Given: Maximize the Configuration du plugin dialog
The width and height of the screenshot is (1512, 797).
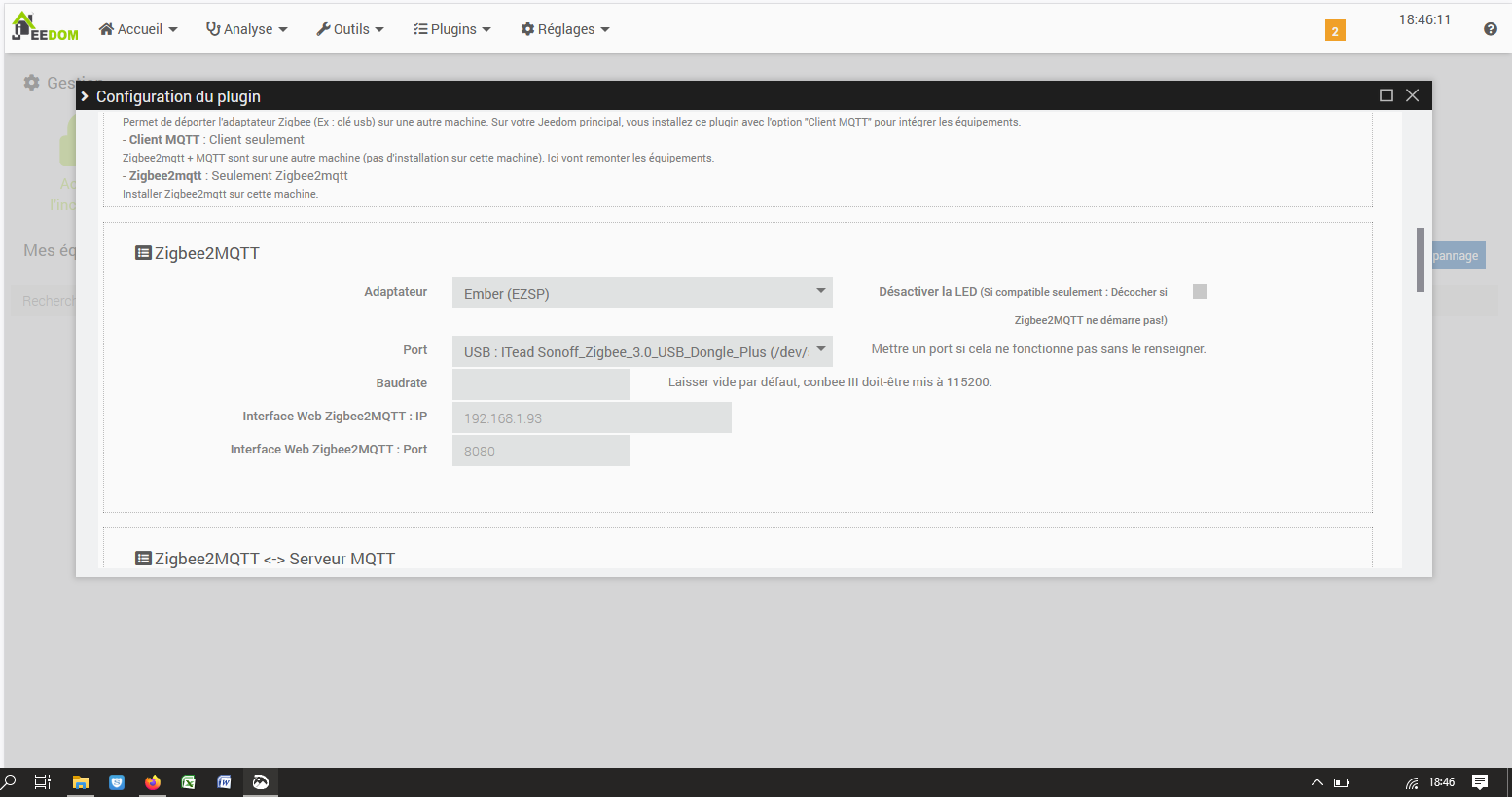Looking at the screenshot, I should coord(1386,95).
